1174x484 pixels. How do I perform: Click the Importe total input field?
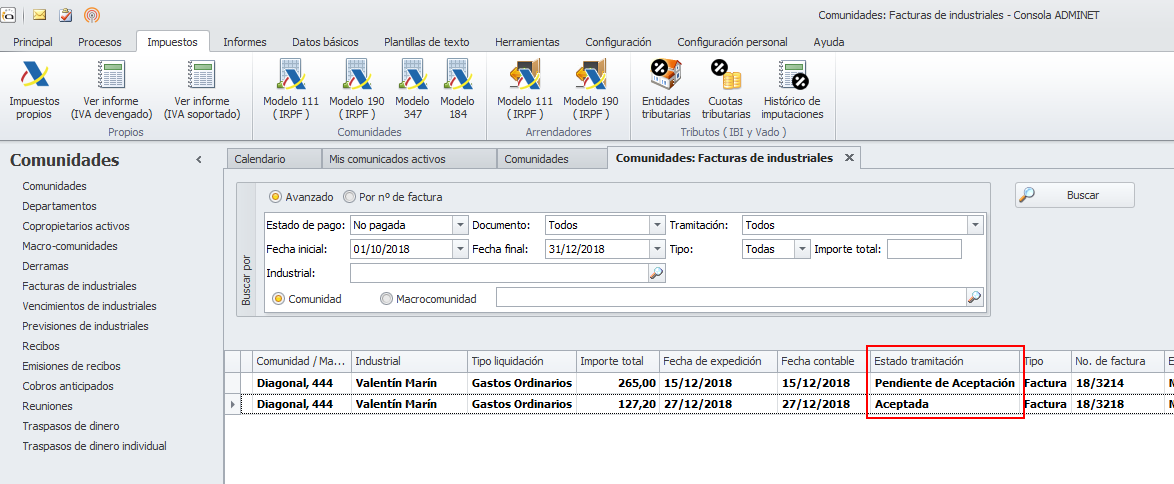923,249
